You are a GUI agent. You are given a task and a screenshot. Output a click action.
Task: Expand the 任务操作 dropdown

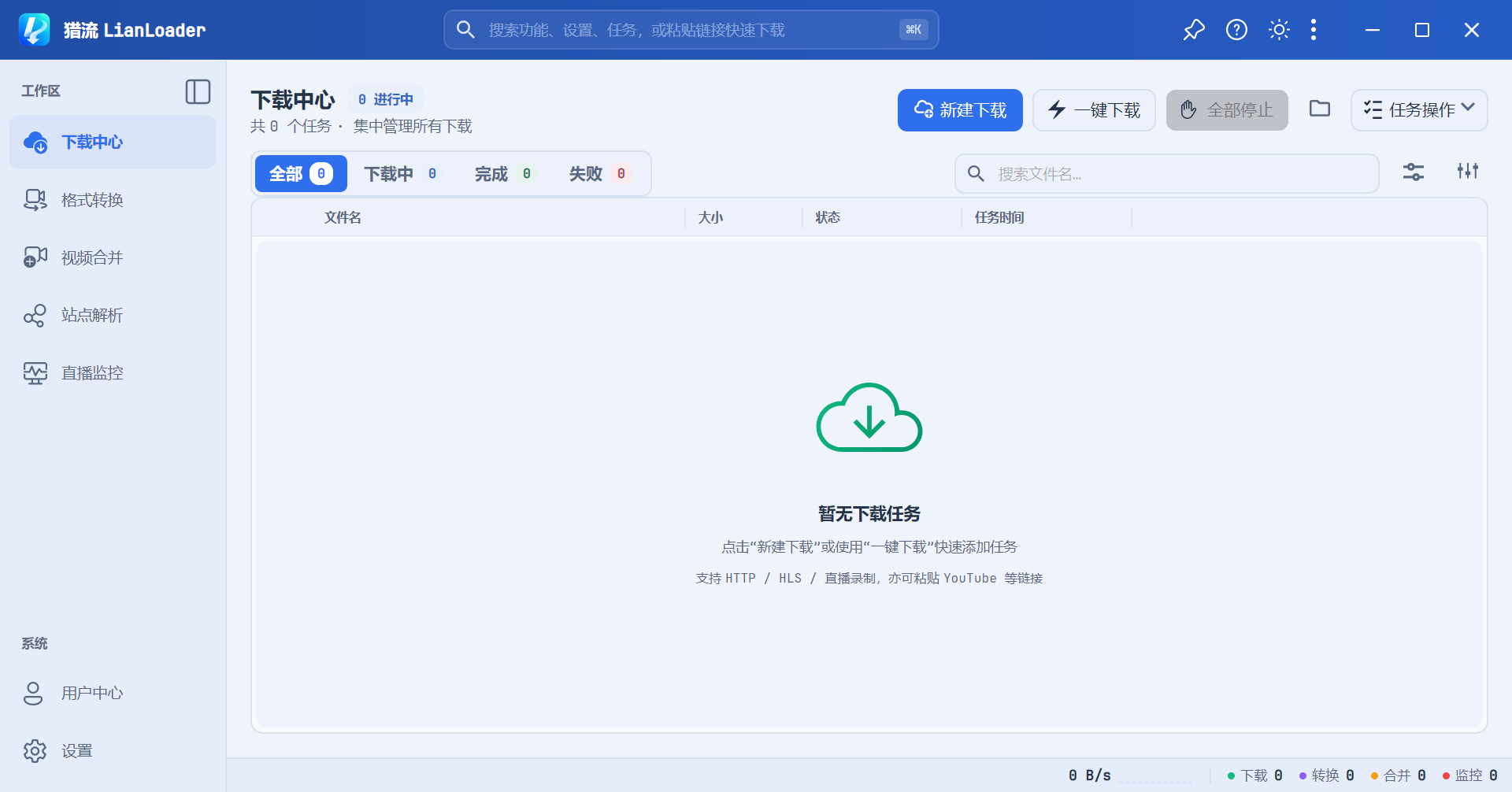coord(1419,110)
